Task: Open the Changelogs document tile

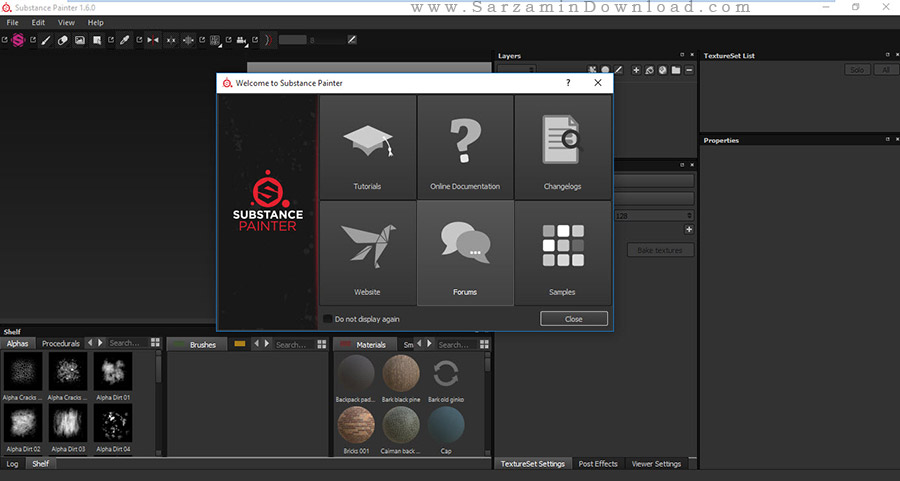Action: [x=562, y=148]
